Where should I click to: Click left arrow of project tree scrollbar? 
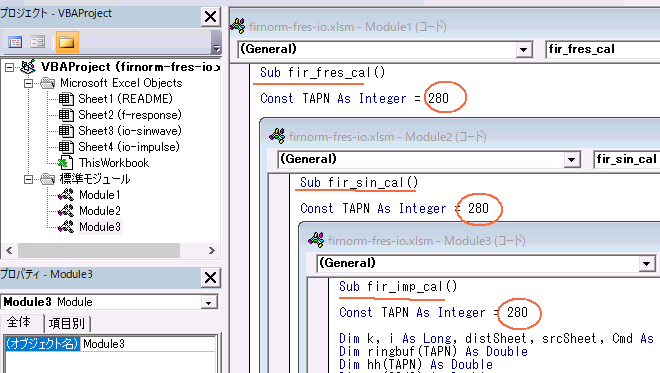9,250
